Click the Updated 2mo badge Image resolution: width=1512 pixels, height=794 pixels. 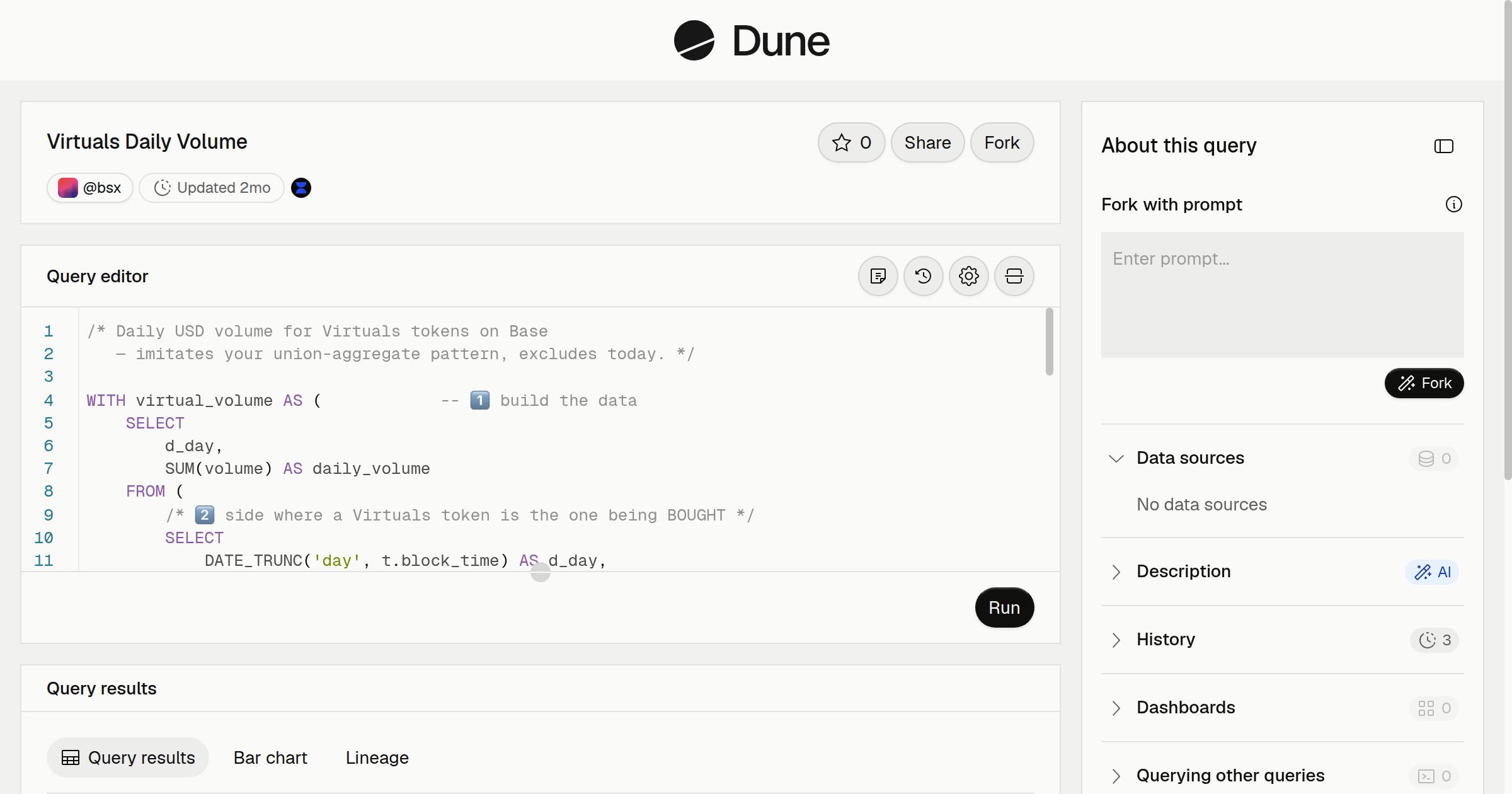[x=212, y=188]
